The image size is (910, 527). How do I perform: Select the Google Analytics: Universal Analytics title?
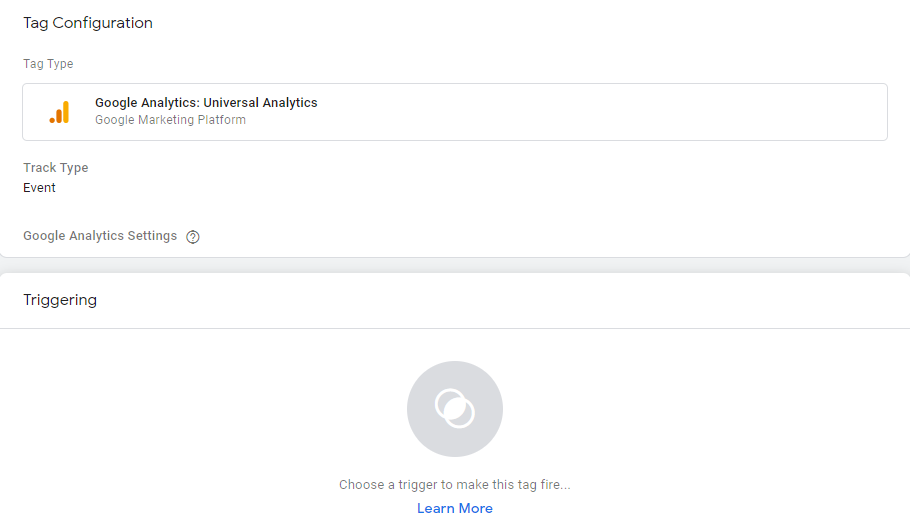(x=206, y=103)
